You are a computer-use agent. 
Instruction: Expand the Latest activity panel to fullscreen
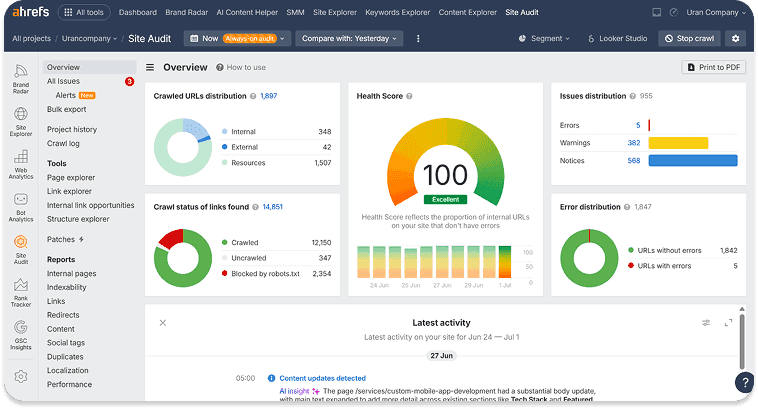click(x=728, y=323)
